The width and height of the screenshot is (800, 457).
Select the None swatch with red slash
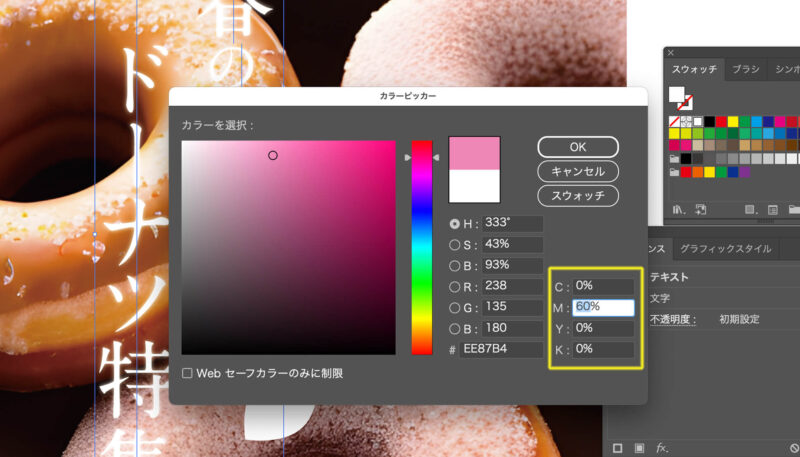674,121
